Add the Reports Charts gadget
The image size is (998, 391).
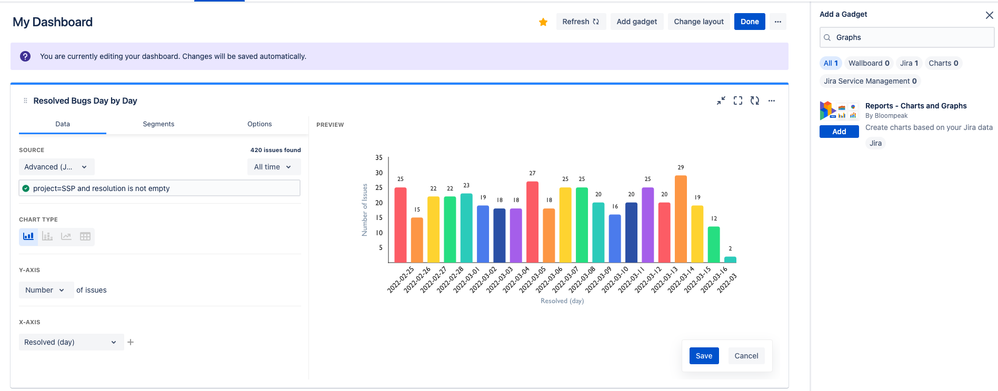coord(839,131)
